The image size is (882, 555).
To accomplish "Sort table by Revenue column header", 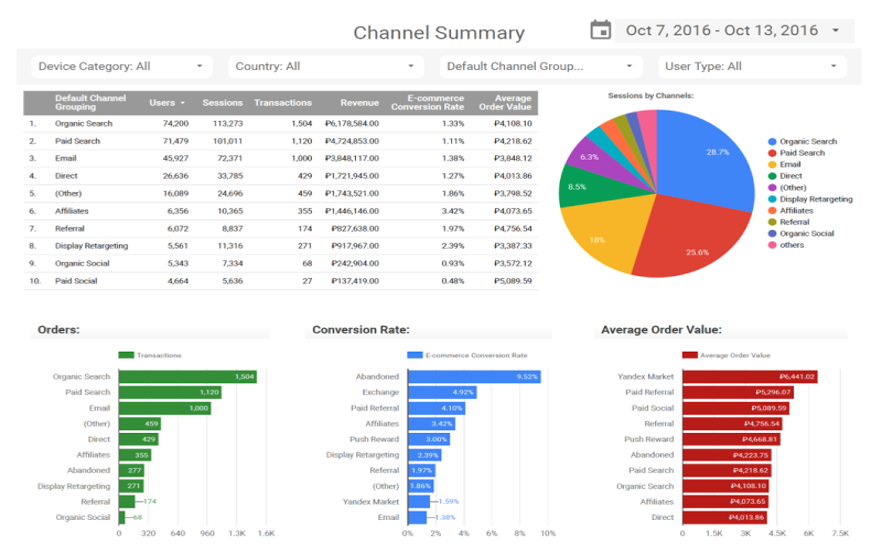I will click(x=359, y=103).
